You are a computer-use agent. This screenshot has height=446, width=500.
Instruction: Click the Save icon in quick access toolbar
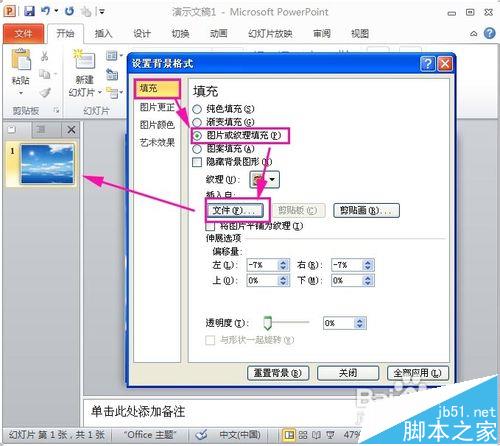(29, 11)
